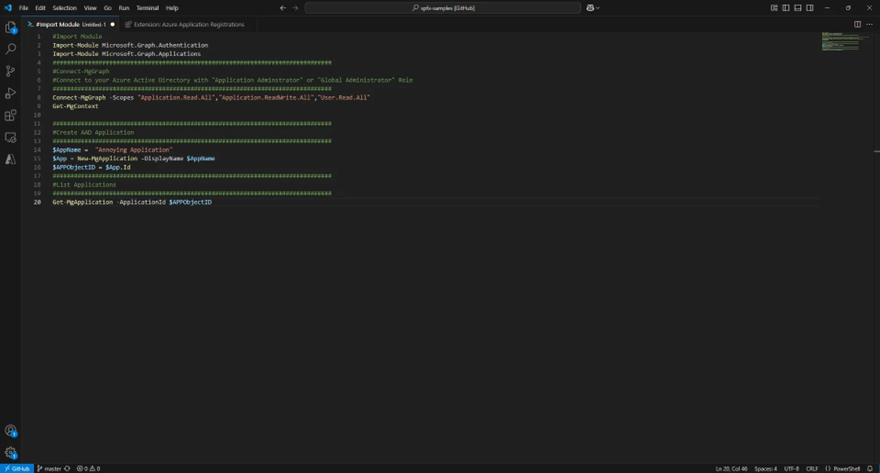Split the editor to the right

[x=858, y=24]
